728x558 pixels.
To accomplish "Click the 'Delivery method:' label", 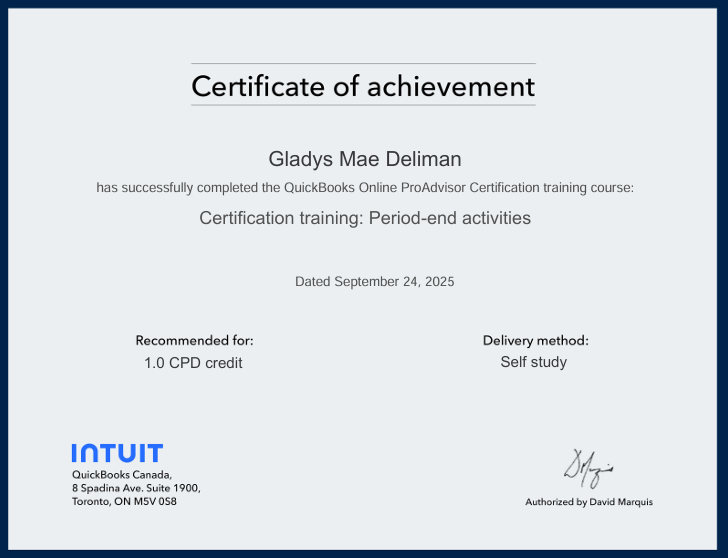I will point(536,341).
